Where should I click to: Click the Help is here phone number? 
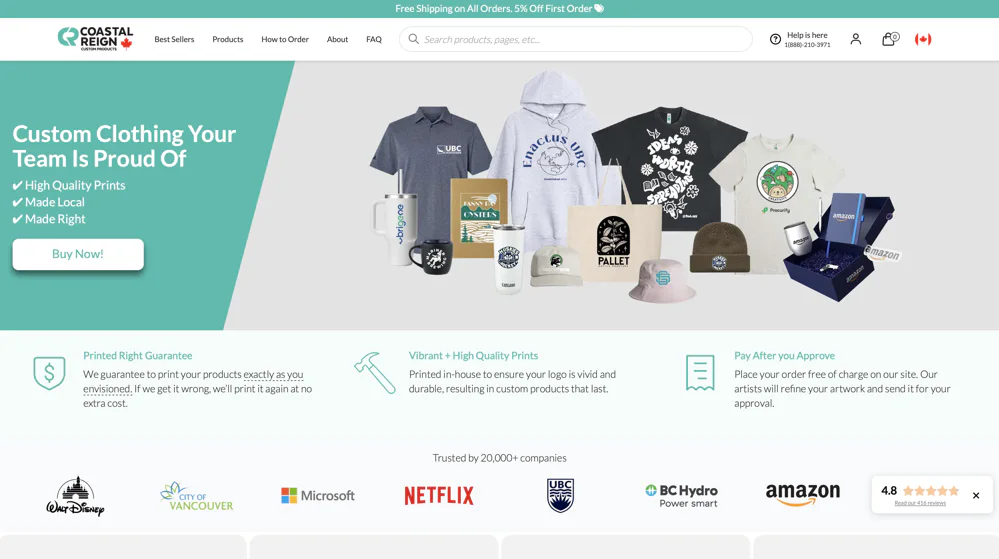tap(807, 45)
